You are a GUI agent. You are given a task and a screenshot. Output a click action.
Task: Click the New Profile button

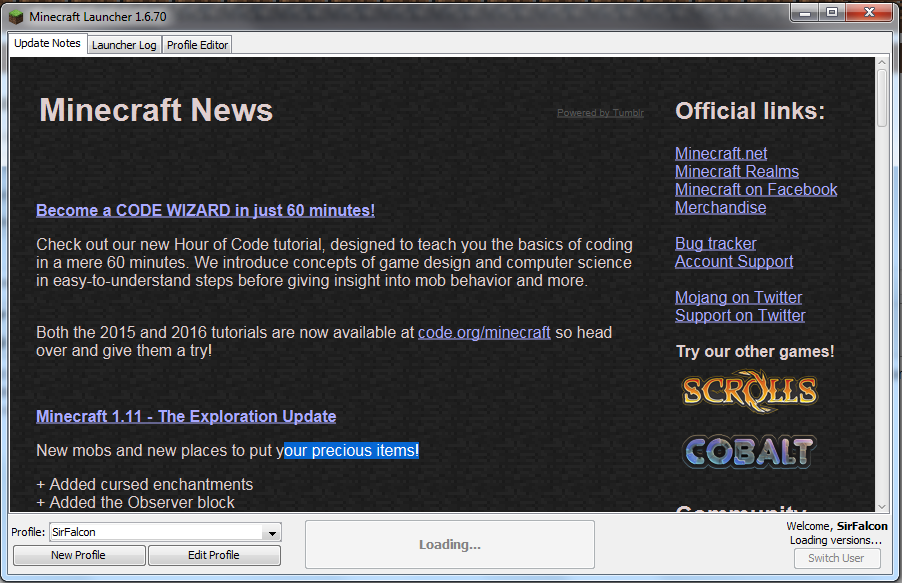[79, 555]
